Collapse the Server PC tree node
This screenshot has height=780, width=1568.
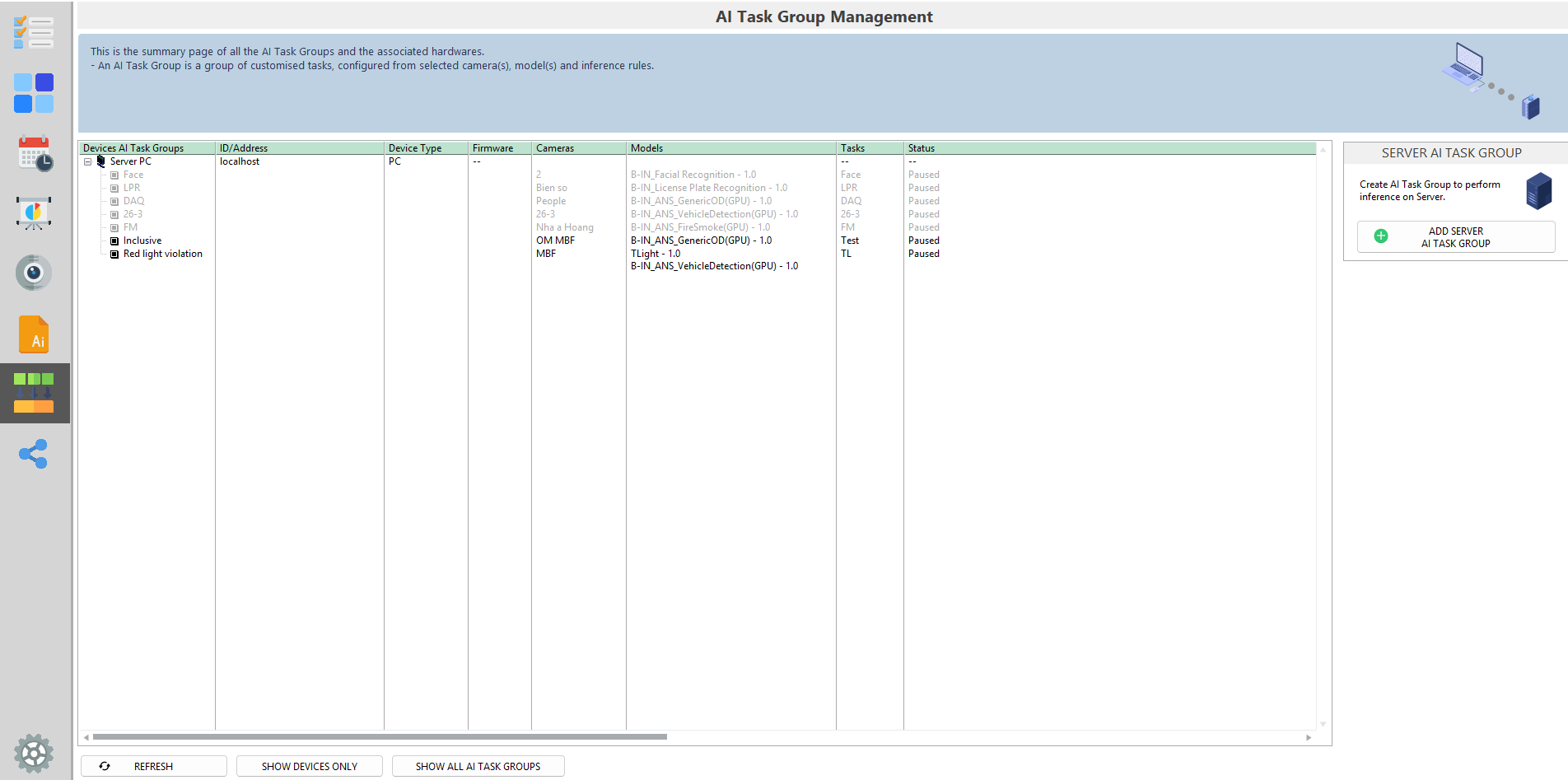pyautogui.click(x=87, y=162)
